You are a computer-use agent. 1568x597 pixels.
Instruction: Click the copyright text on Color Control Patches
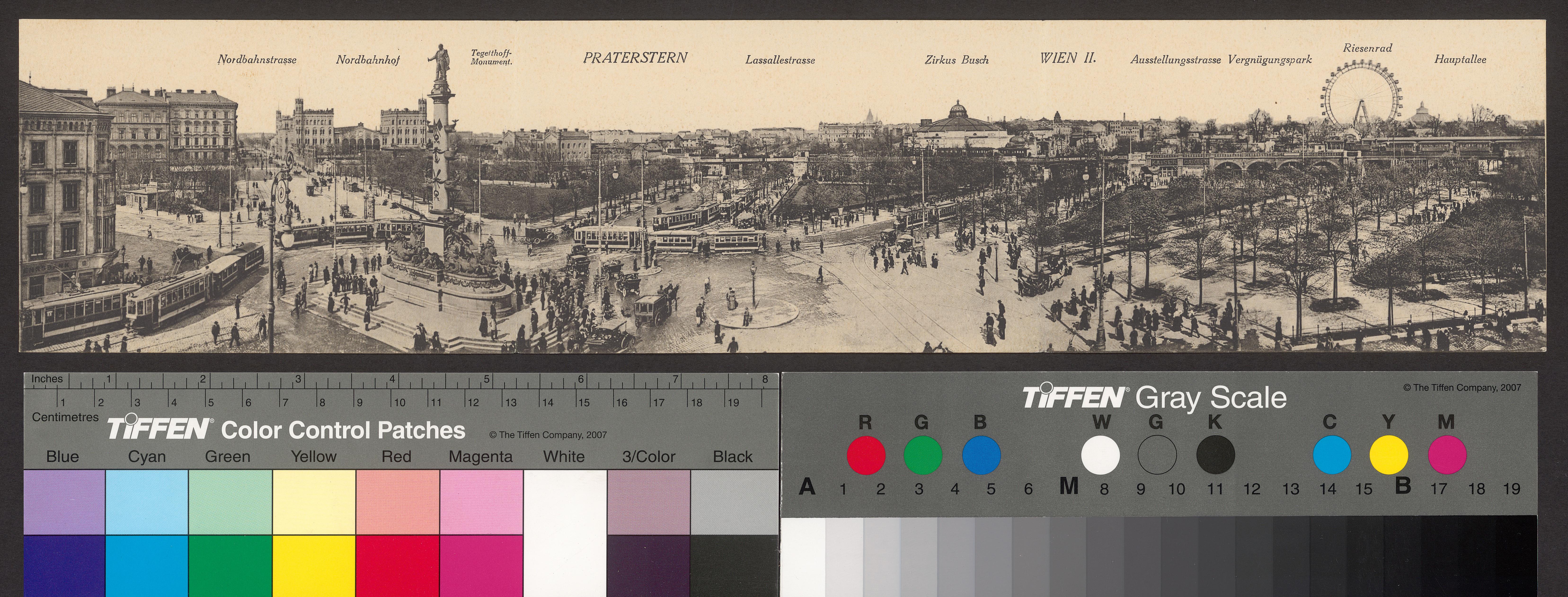[x=548, y=435]
